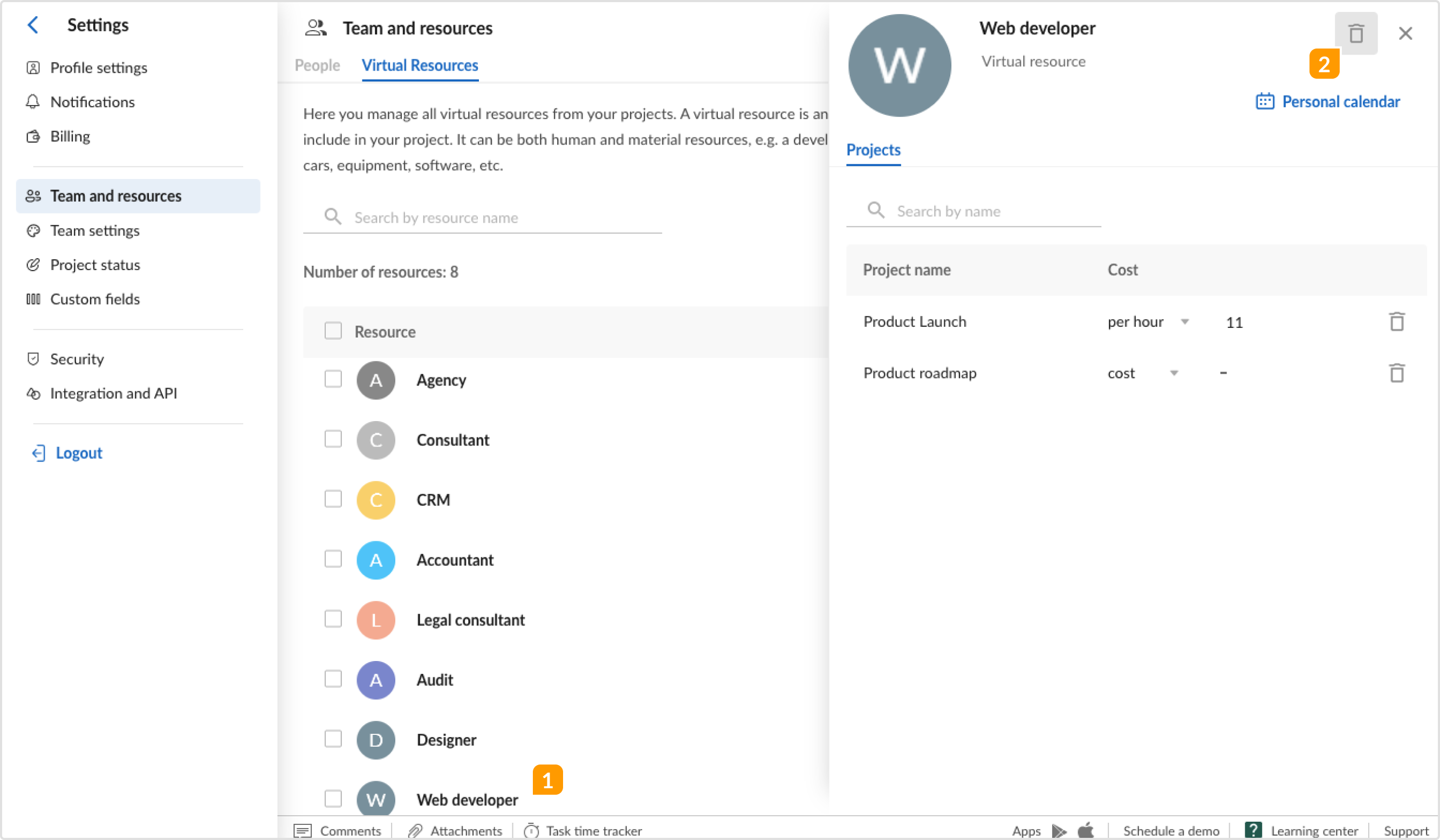Open Google Play app icon
This screenshot has width=1440, height=840.
1059,830
